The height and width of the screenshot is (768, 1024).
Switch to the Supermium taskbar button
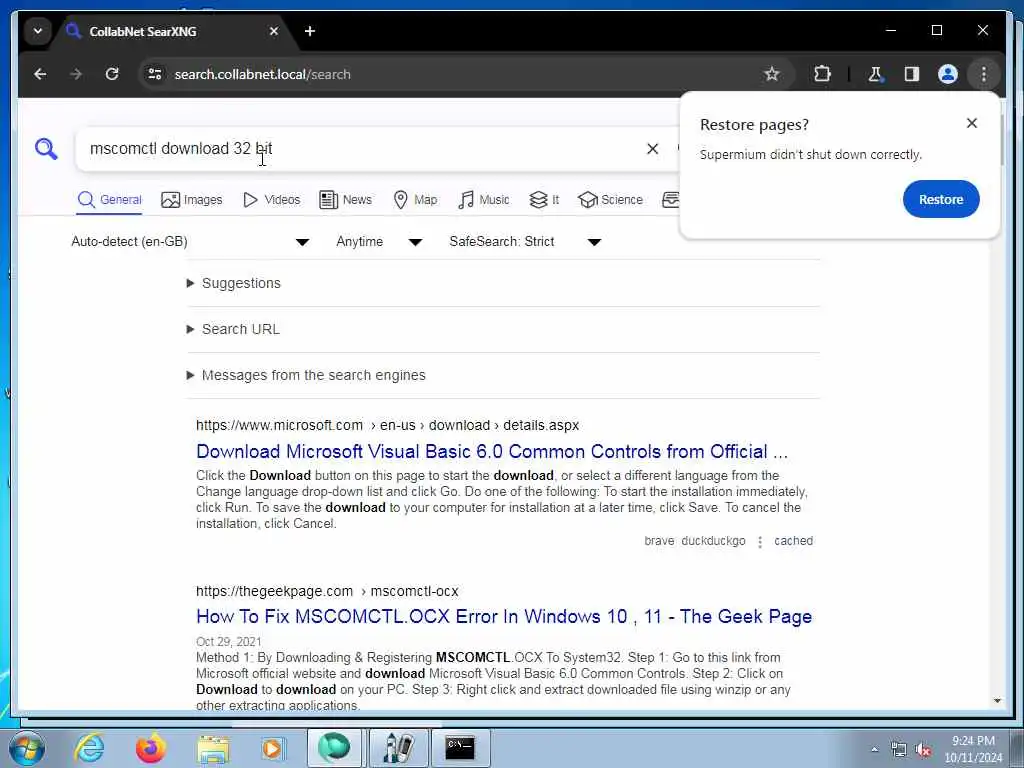pyautogui.click(x=334, y=748)
